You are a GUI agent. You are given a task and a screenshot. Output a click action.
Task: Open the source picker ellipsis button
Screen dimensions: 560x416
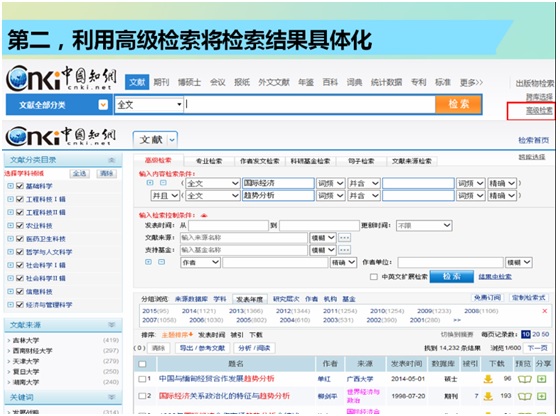(344, 238)
